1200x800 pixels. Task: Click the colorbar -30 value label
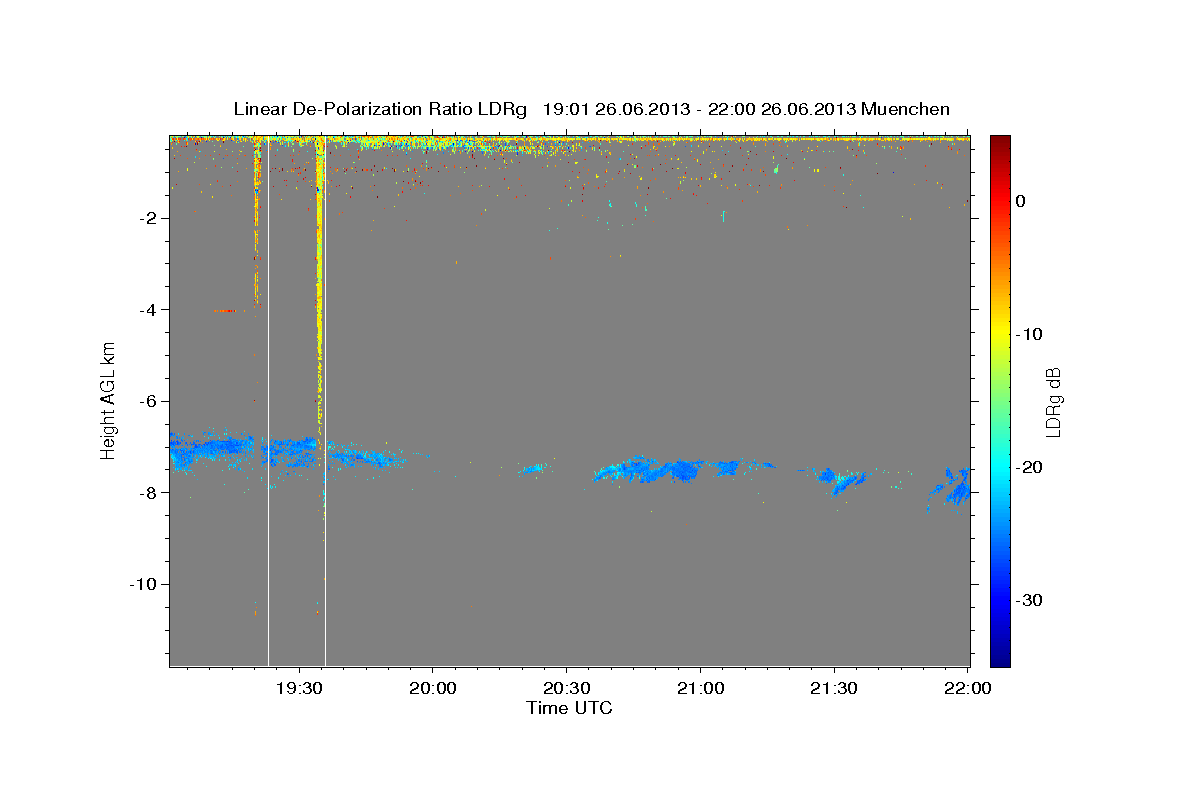[x=1030, y=600]
